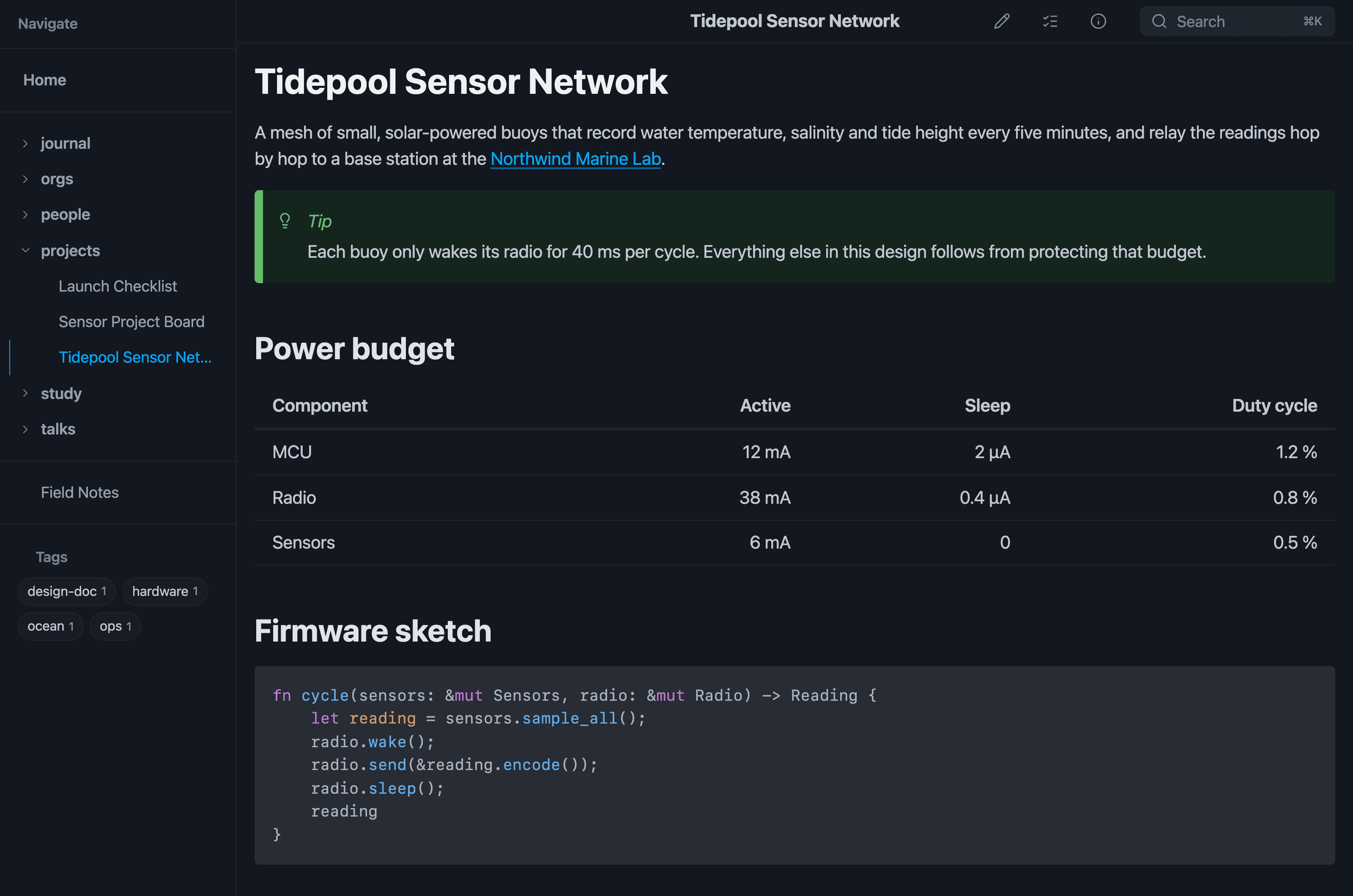Click the Tip lightbulb icon
The image size is (1353, 896).
coord(285,221)
